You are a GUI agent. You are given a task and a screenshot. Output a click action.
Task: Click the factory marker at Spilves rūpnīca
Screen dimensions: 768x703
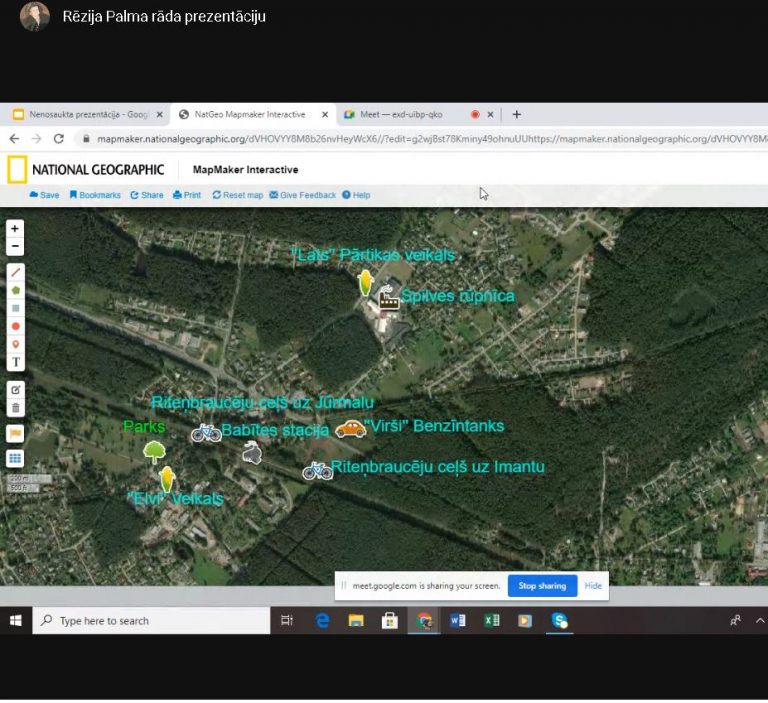(388, 298)
